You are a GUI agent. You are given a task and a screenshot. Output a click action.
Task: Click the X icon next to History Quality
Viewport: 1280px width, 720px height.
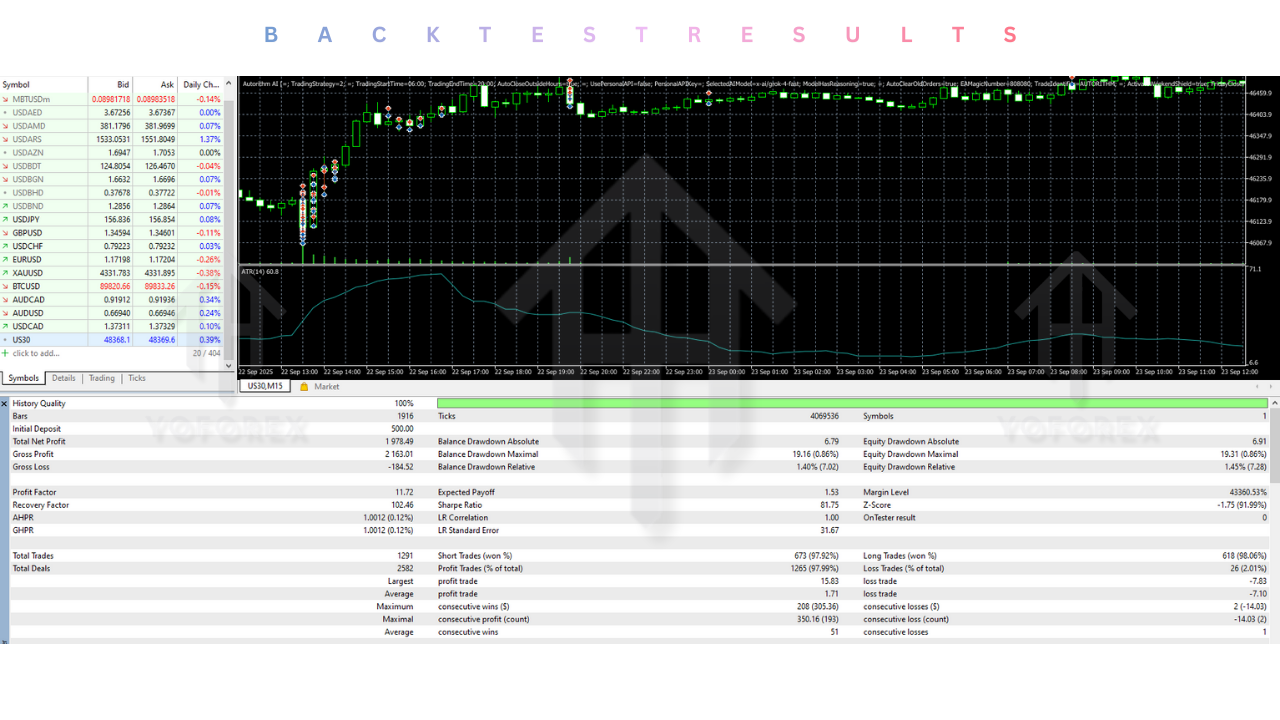click(4, 403)
